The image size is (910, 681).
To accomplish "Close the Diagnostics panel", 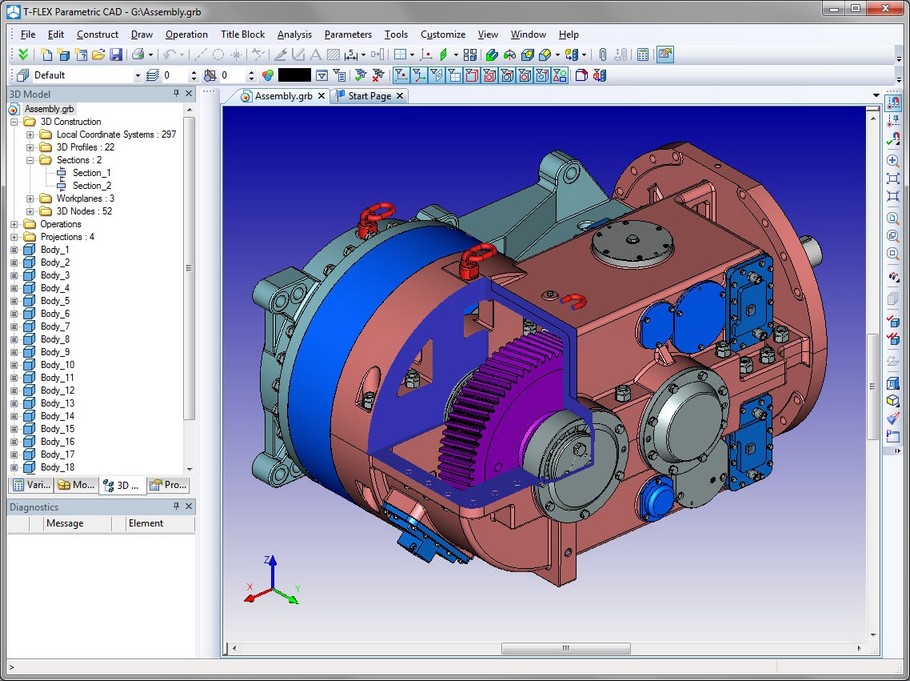I will click(189, 507).
